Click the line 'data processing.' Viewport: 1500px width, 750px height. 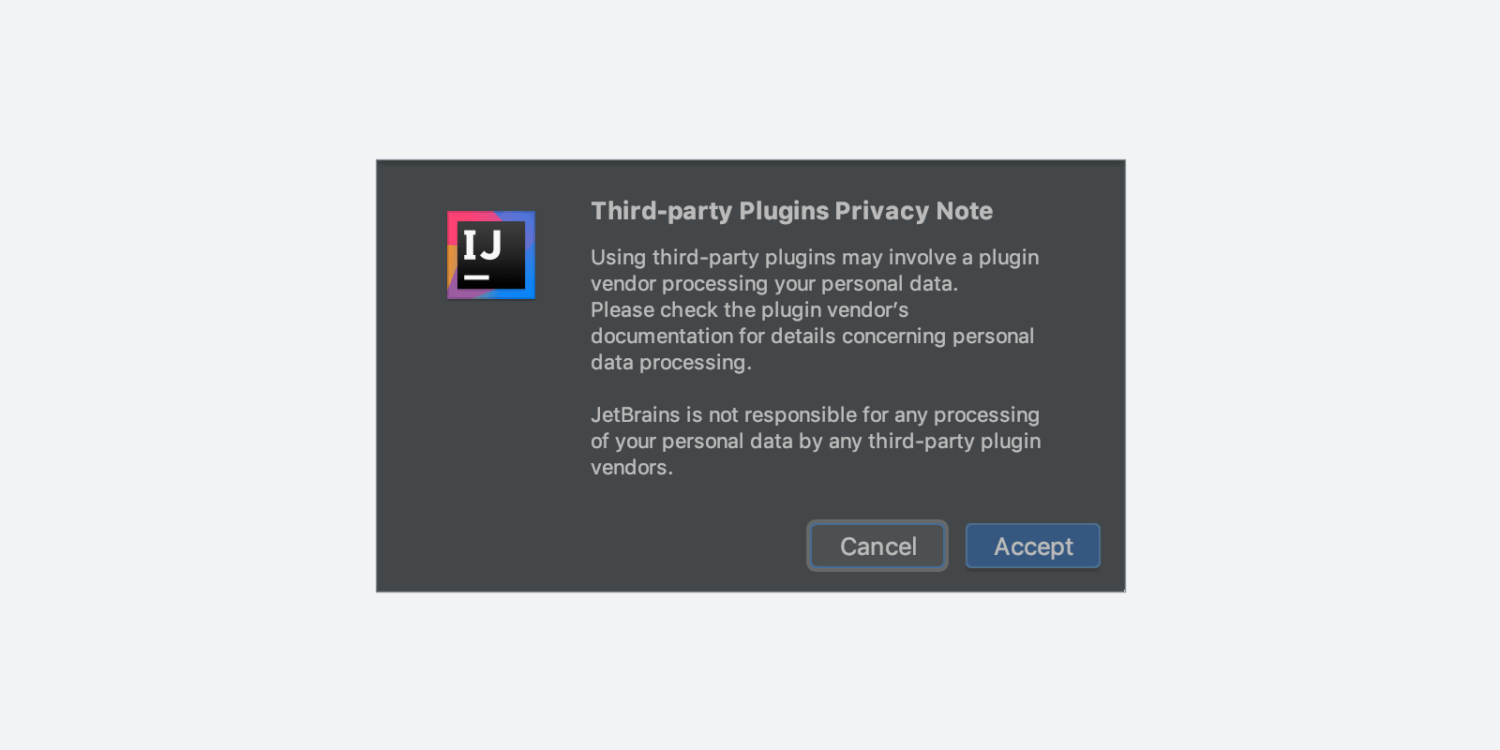[x=671, y=362]
